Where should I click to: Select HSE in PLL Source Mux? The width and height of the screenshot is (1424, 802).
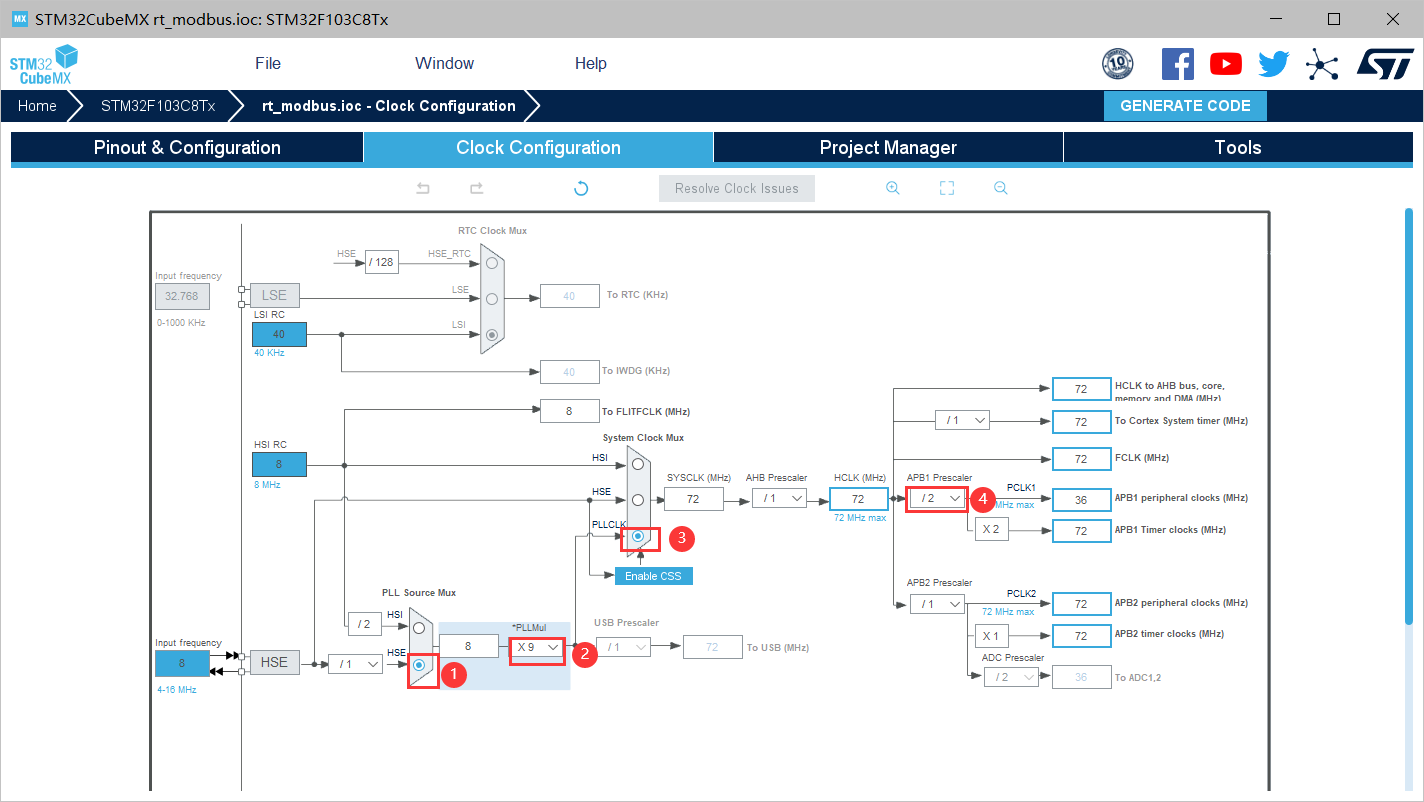(x=419, y=664)
